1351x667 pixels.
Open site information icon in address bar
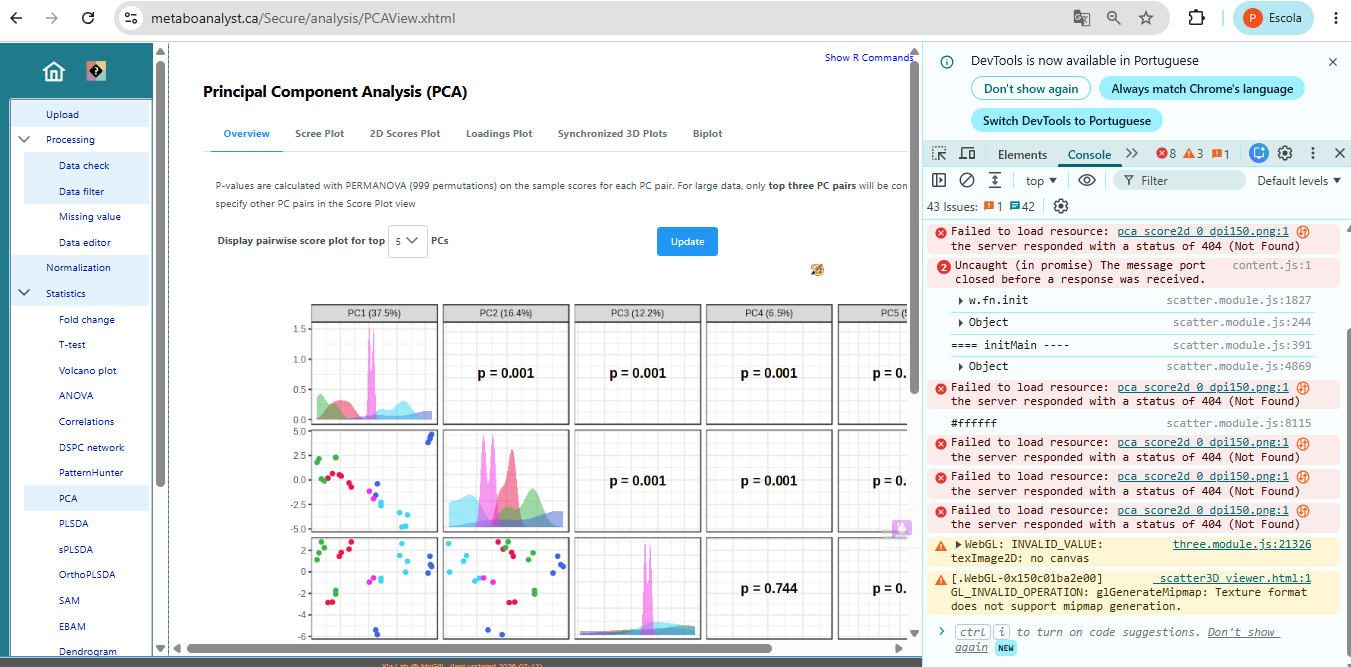point(130,18)
